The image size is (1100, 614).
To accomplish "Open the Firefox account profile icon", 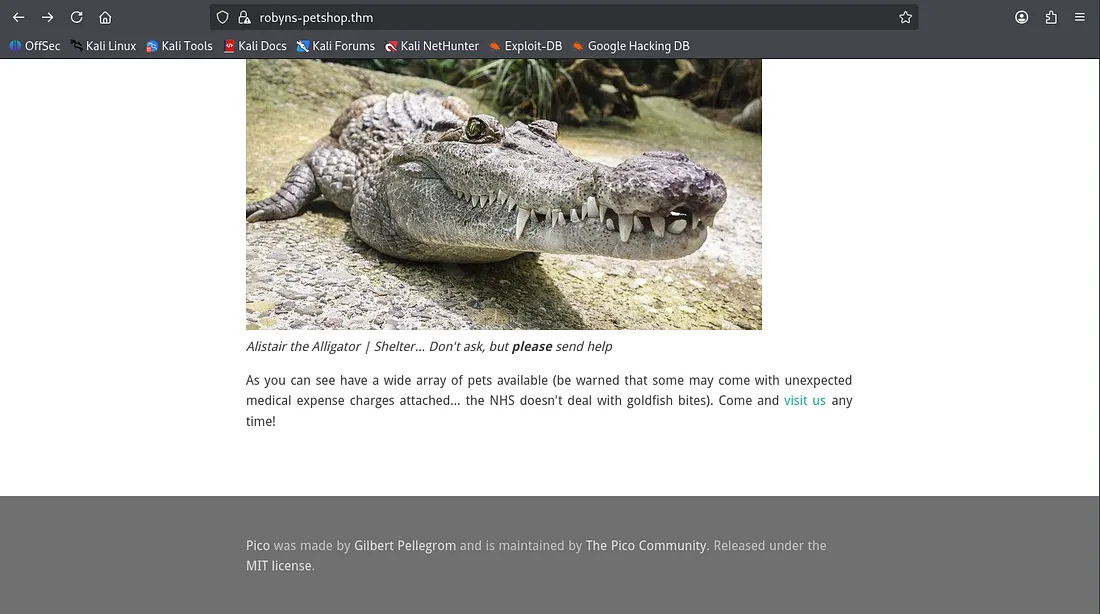I will 1021,17.
